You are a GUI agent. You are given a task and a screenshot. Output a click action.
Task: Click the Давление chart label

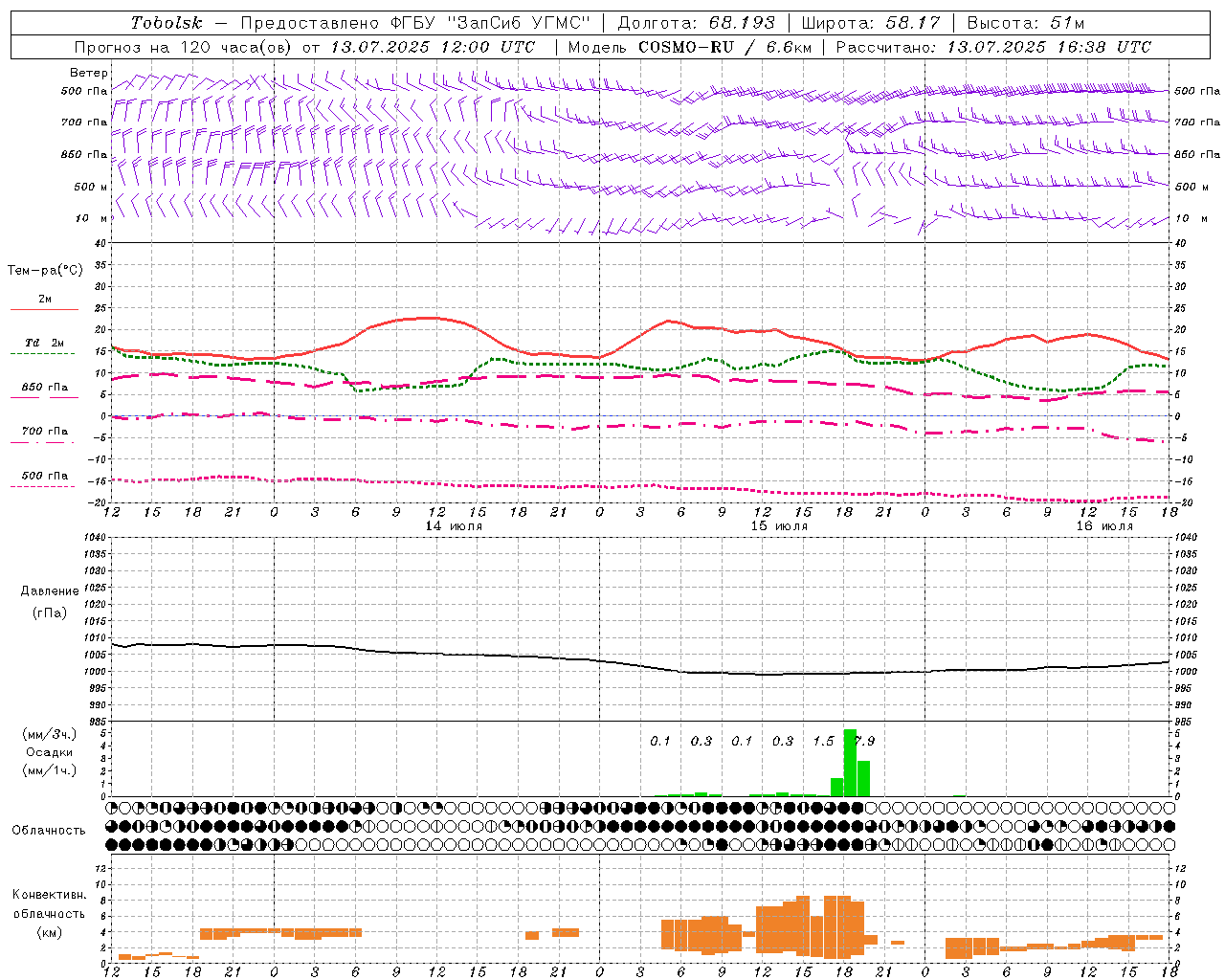[x=50, y=591]
